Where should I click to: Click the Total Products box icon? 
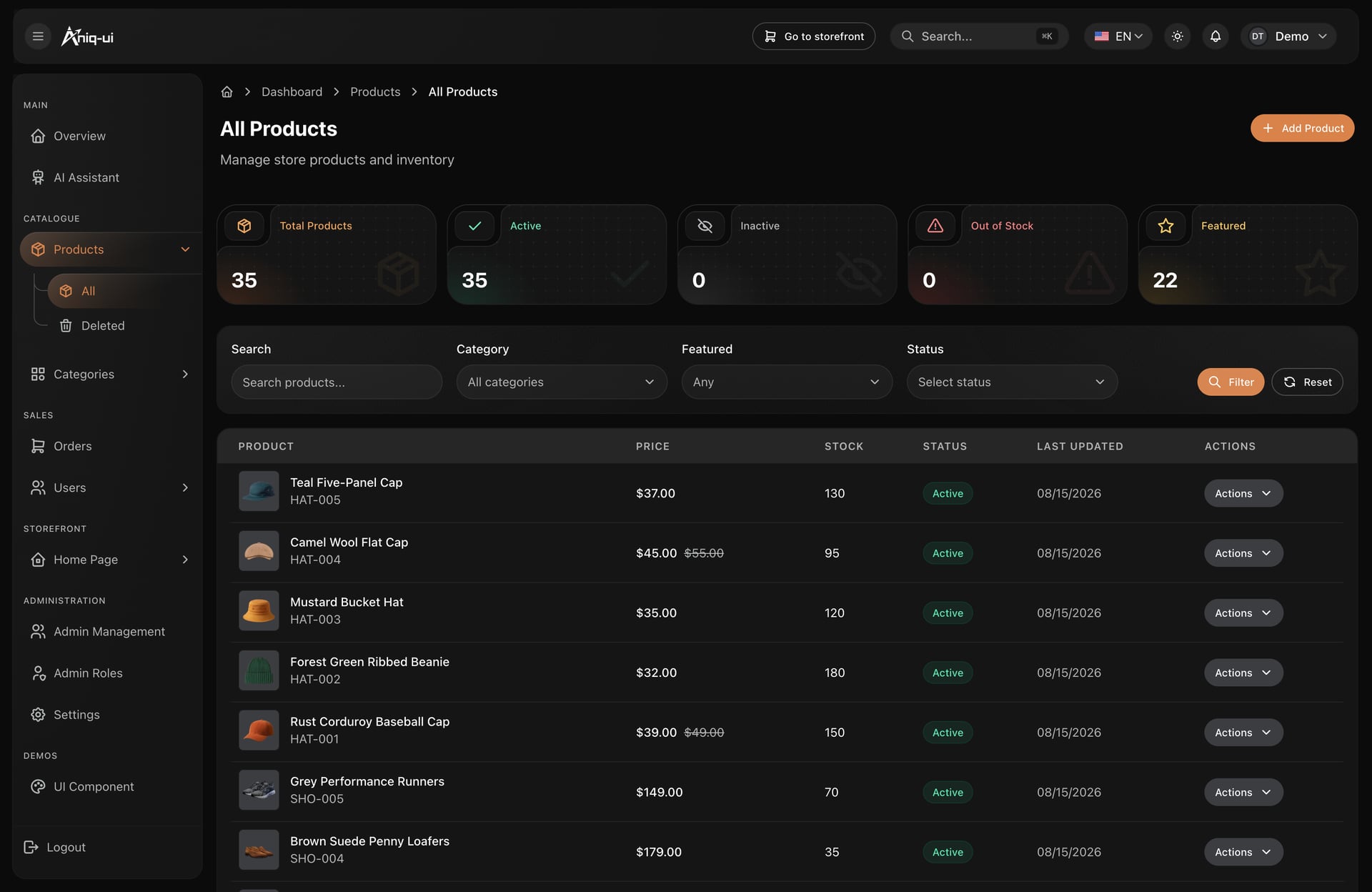[244, 226]
